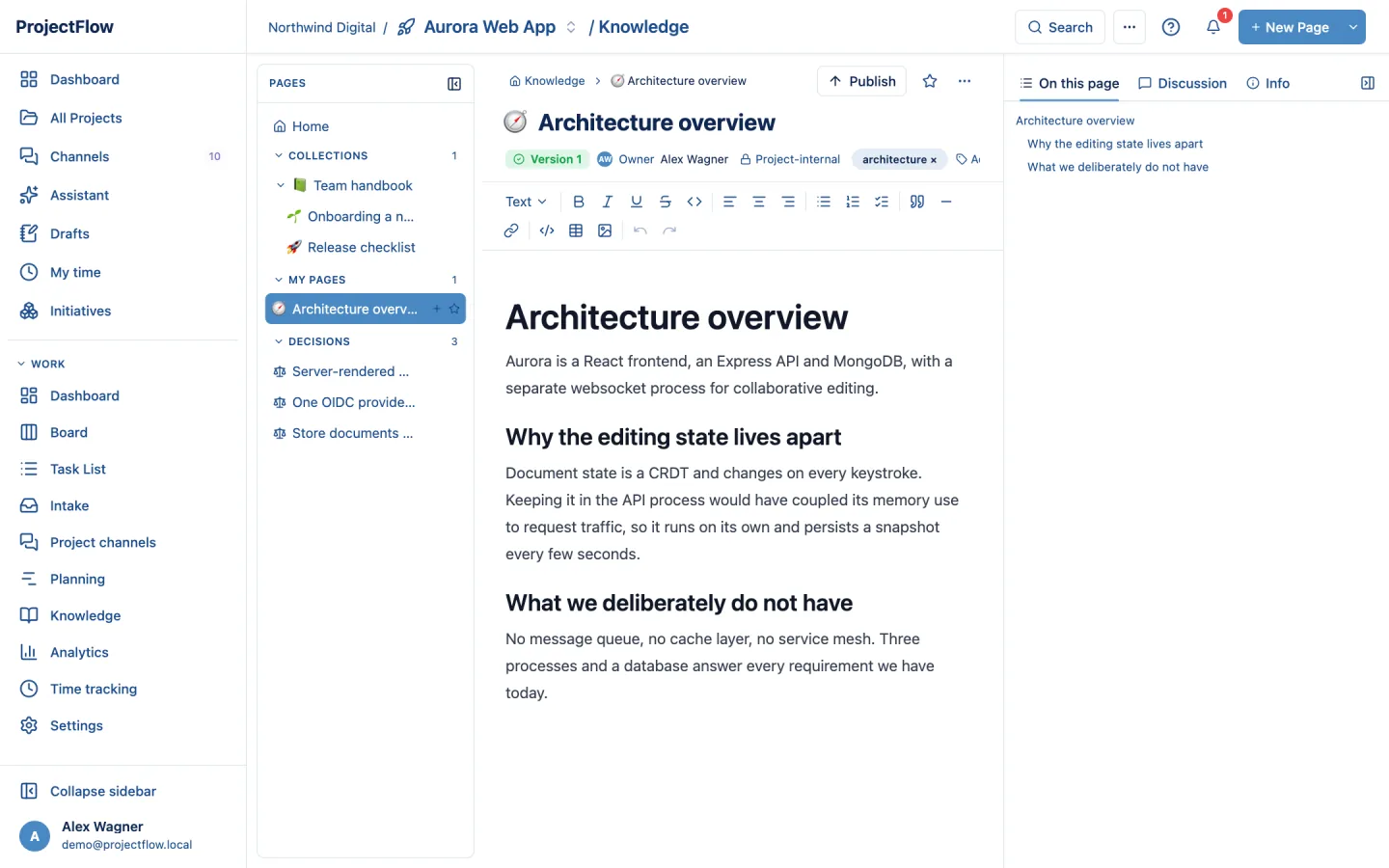Jump to 'Why the editing state lives apart'
The image size is (1389, 868).
1115,144
